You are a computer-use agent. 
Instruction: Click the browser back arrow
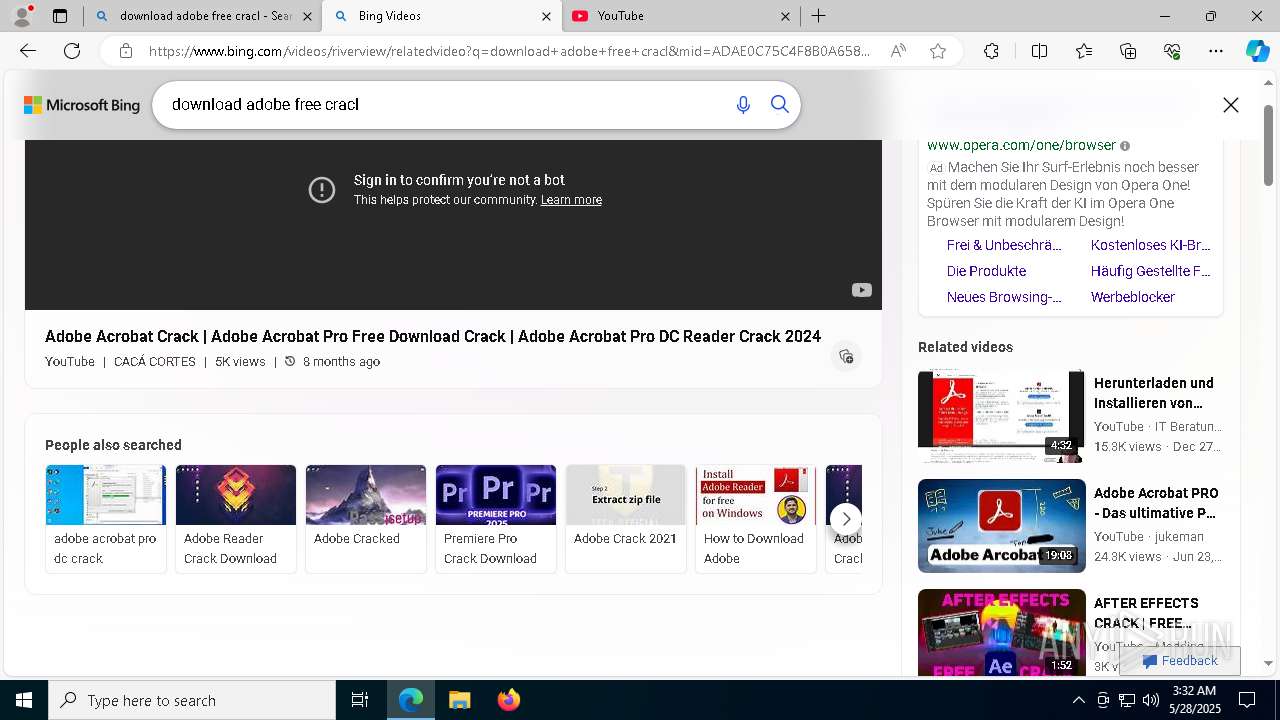coord(28,51)
